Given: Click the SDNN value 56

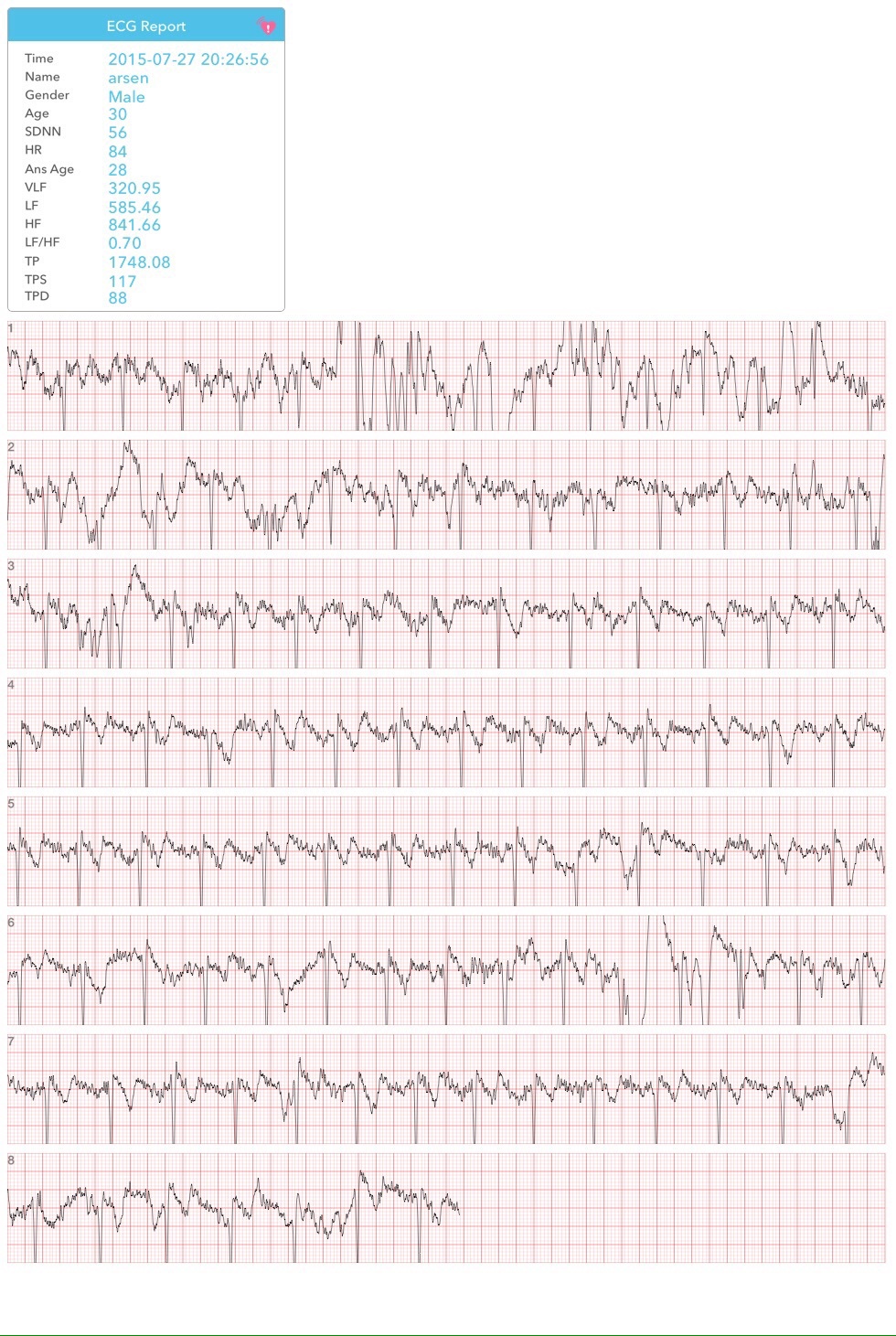Looking at the screenshot, I should (117, 133).
